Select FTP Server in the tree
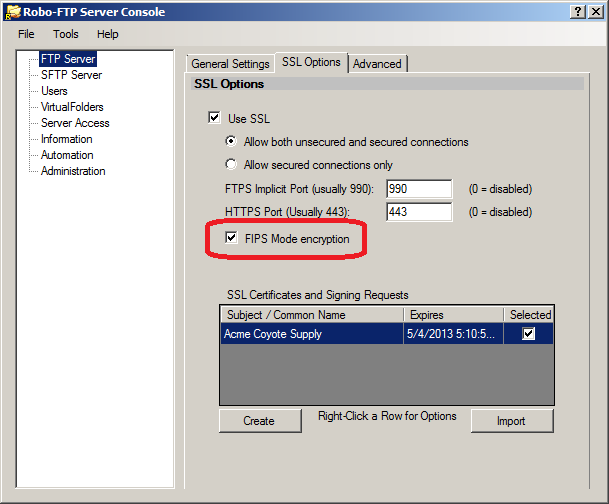This screenshot has height=504, width=609. click(68, 59)
